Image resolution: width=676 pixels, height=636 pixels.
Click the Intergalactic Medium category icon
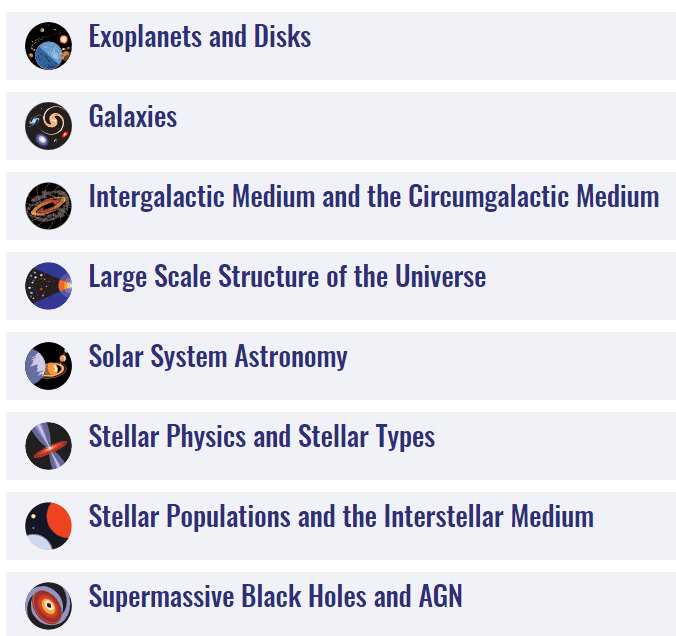48,206
